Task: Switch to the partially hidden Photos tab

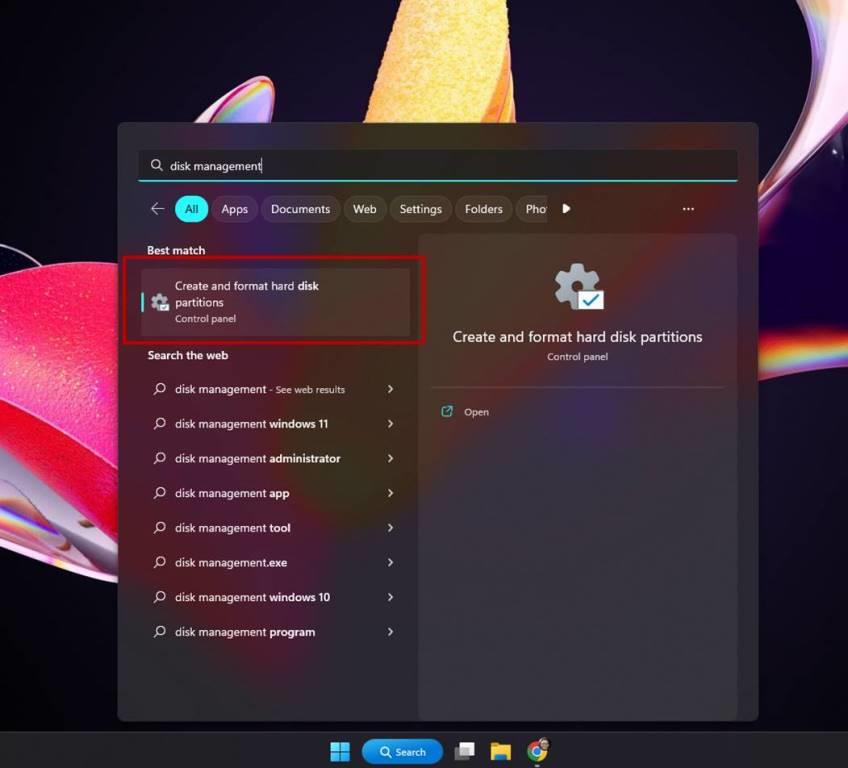Action: click(533, 209)
